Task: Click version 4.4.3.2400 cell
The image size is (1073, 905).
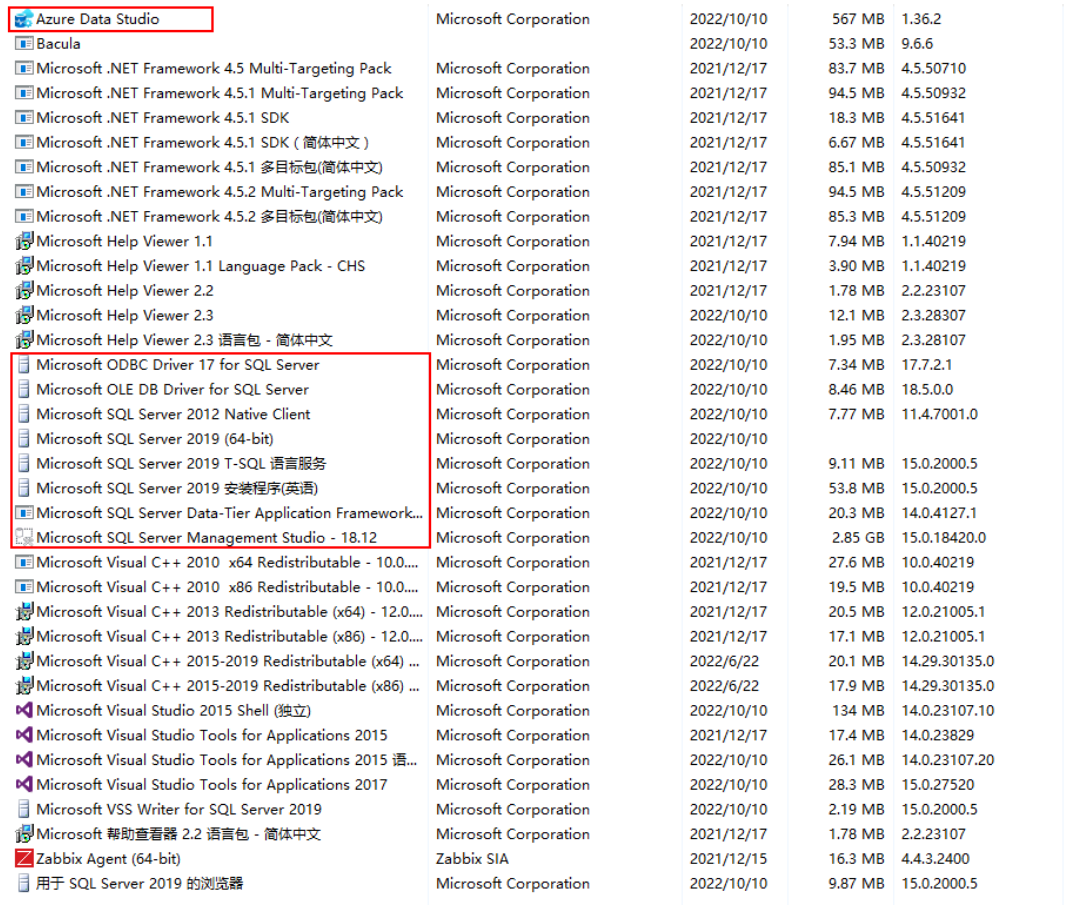Action: [x=935, y=858]
